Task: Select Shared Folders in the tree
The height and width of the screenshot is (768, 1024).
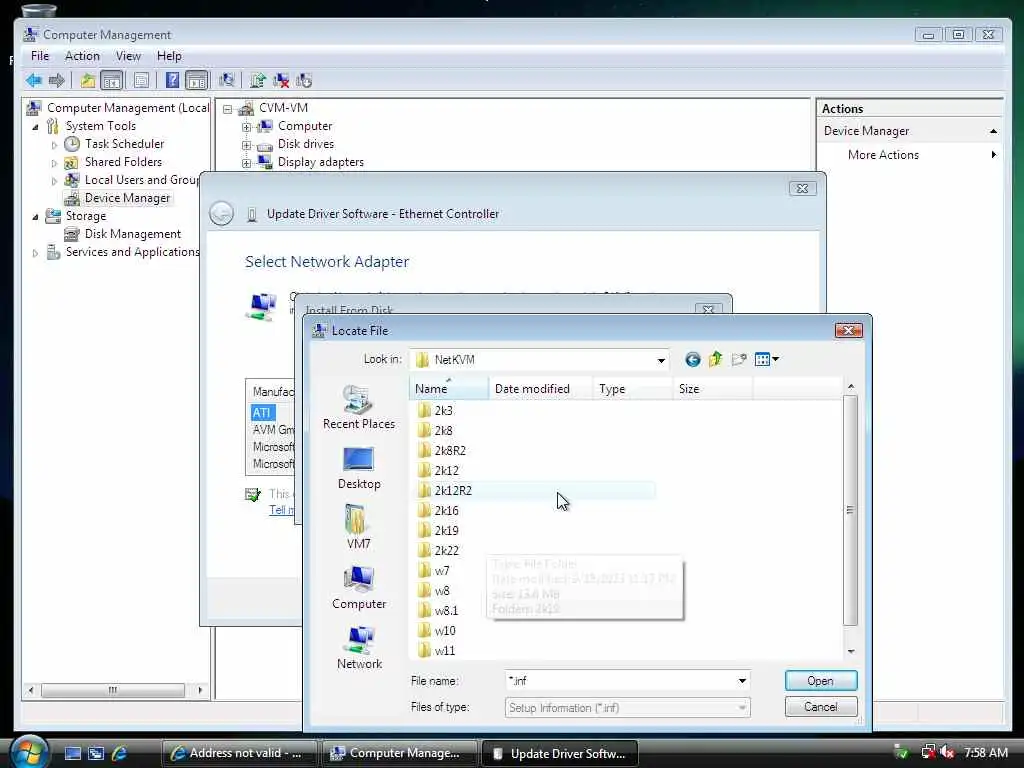Action: [x=123, y=162]
